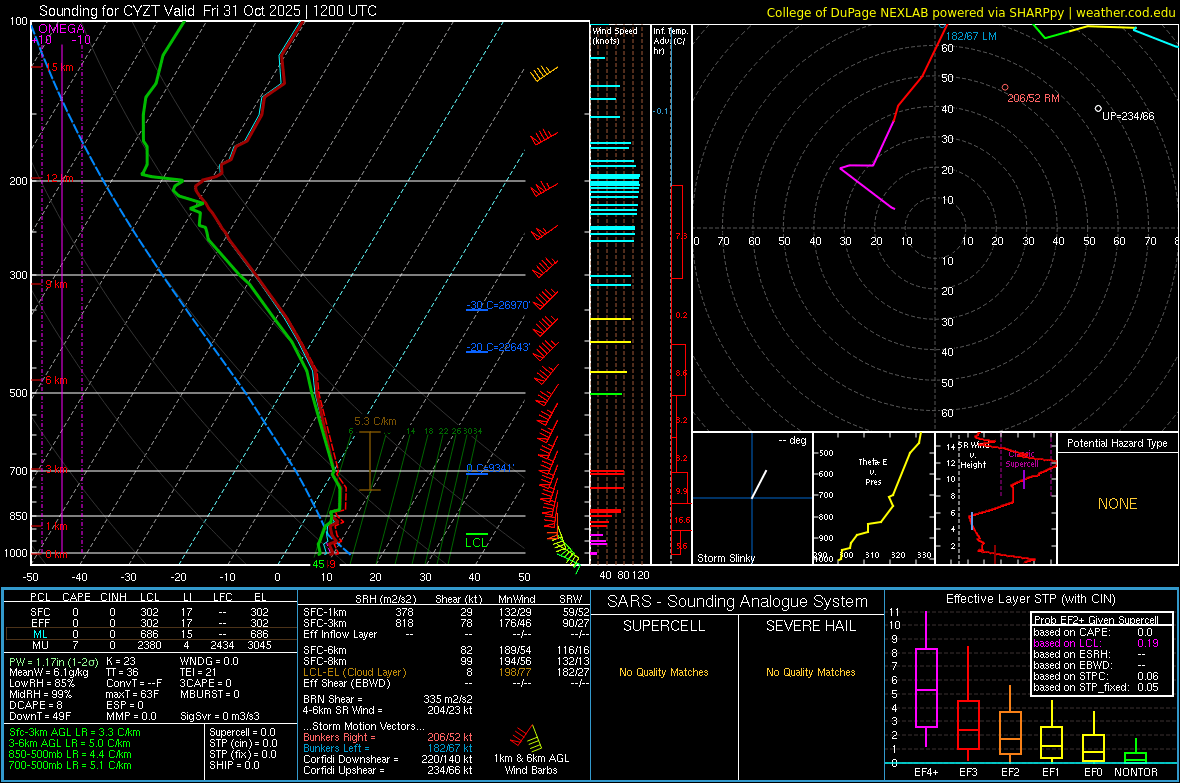This screenshot has height=783, width=1180.
Task: Click 'Corfidi Upshear = 234/66 kt'
Action: click(x=388, y=770)
